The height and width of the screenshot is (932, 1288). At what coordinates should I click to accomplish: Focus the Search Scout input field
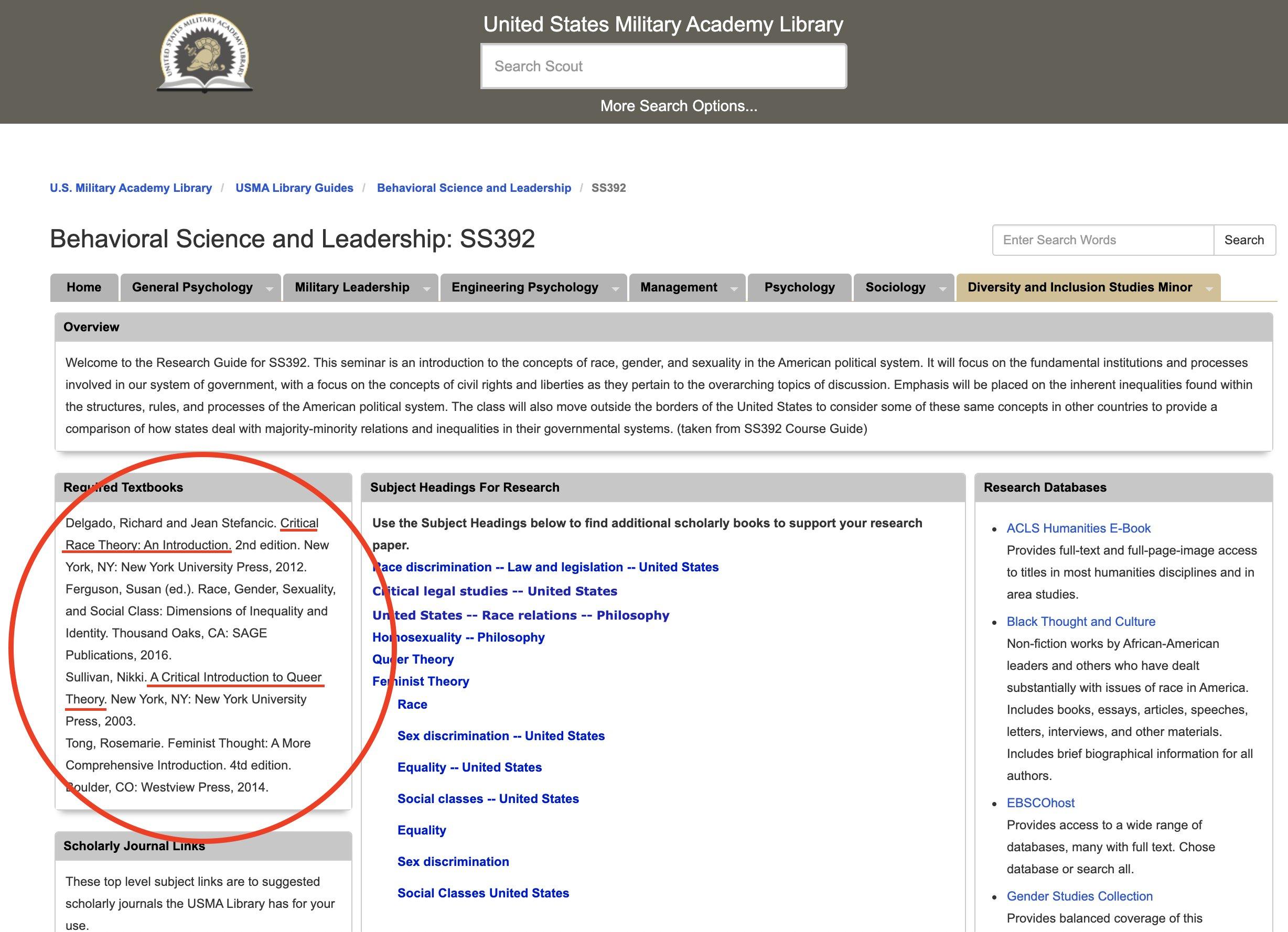(663, 67)
